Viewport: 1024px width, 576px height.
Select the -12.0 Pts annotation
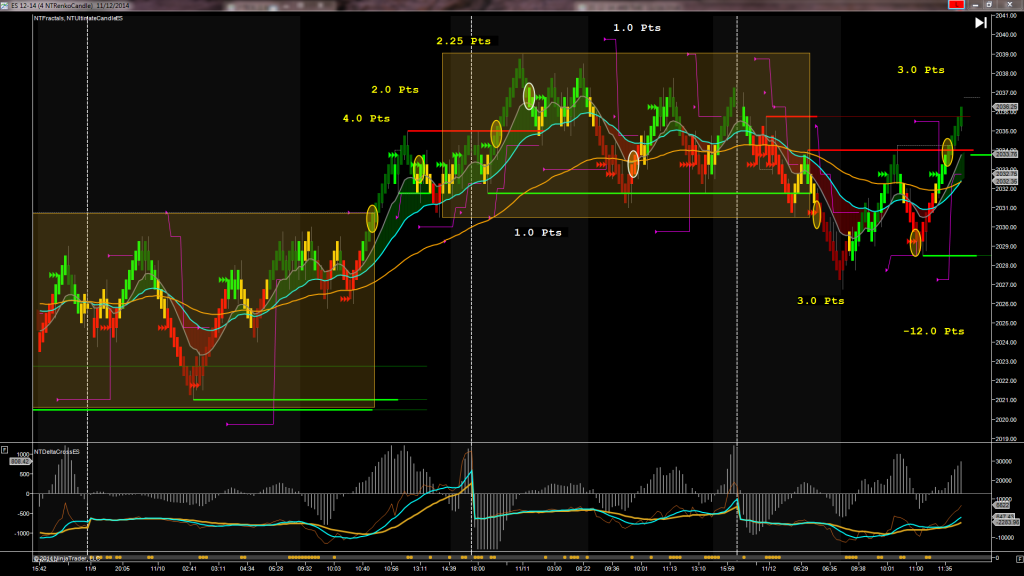(x=934, y=331)
